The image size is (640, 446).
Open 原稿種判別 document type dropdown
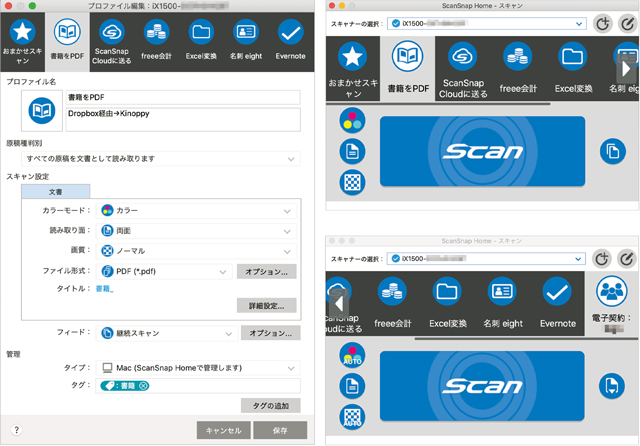pyautogui.click(x=161, y=159)
